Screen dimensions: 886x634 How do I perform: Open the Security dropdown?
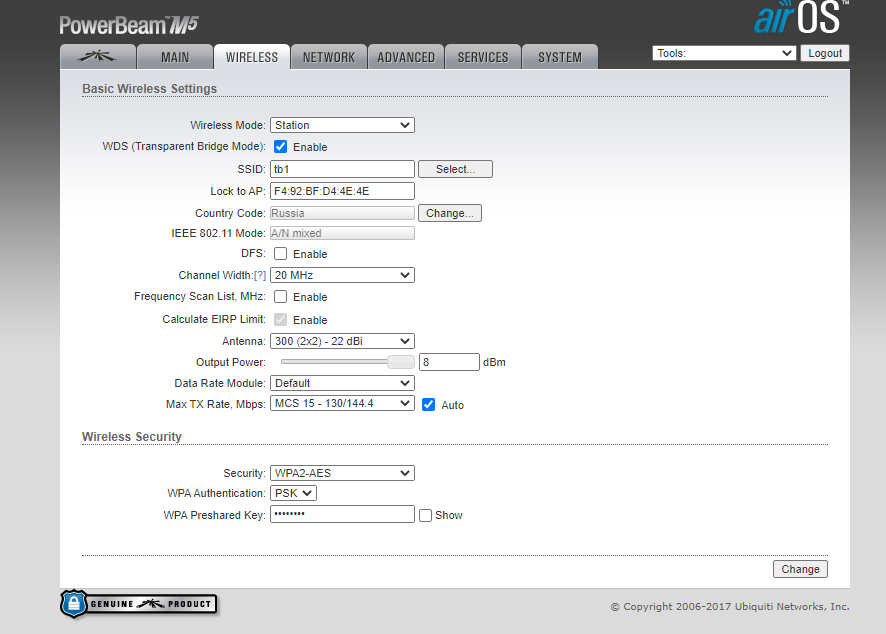[x=342, y=473]
